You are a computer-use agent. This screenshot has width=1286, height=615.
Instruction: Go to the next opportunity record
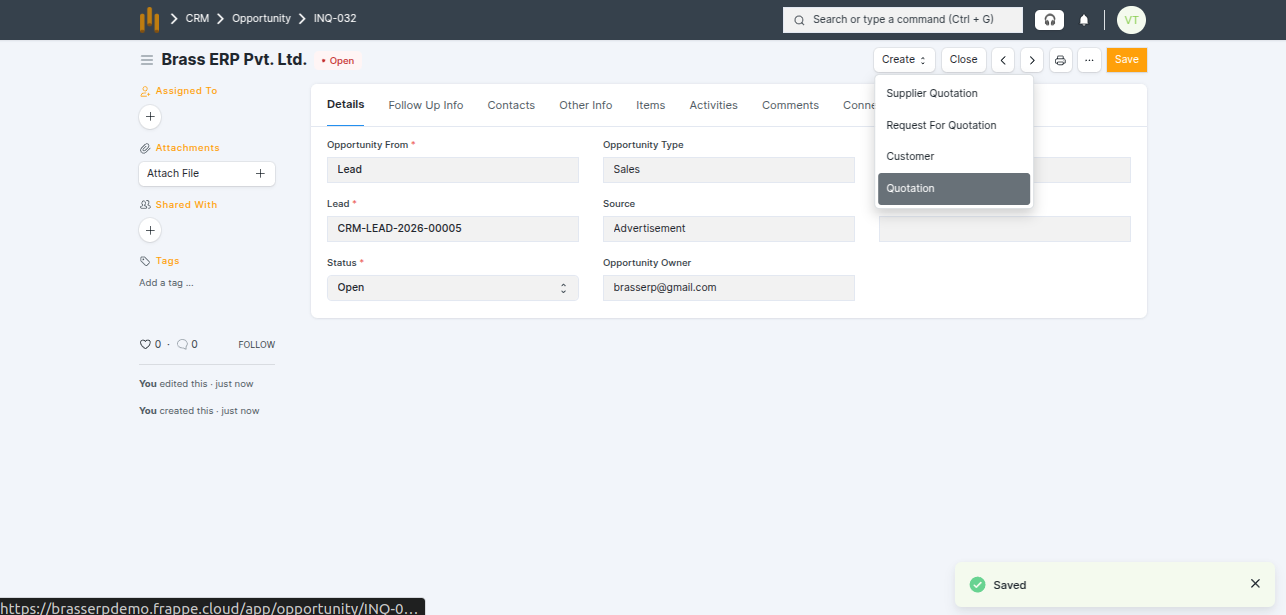(x=1032, y=60)
